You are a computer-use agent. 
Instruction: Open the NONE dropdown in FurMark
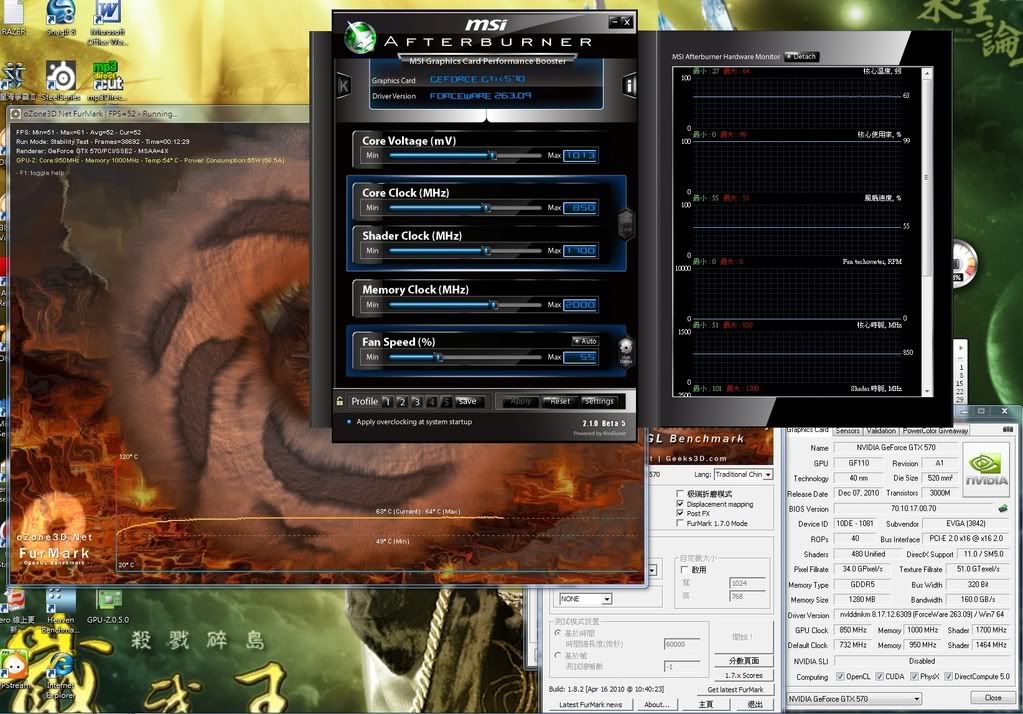(x=585, y=598)
